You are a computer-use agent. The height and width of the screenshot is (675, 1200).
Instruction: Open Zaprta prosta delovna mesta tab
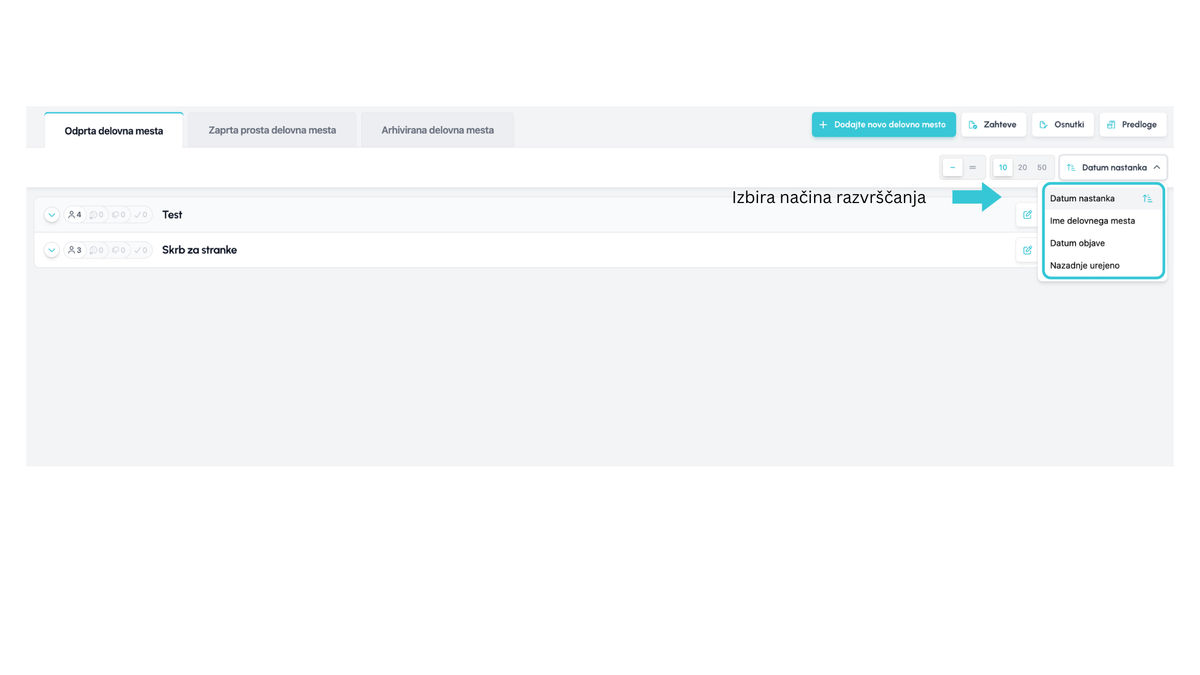[x=272, y=130]
